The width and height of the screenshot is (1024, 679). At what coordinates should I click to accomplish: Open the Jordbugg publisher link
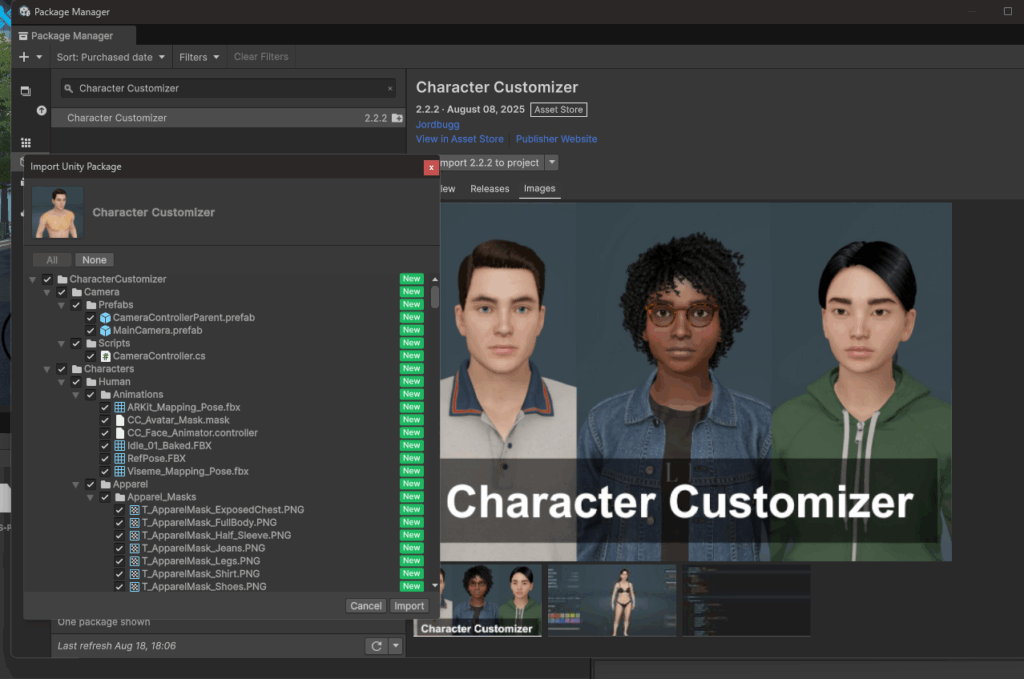(438, 125)
